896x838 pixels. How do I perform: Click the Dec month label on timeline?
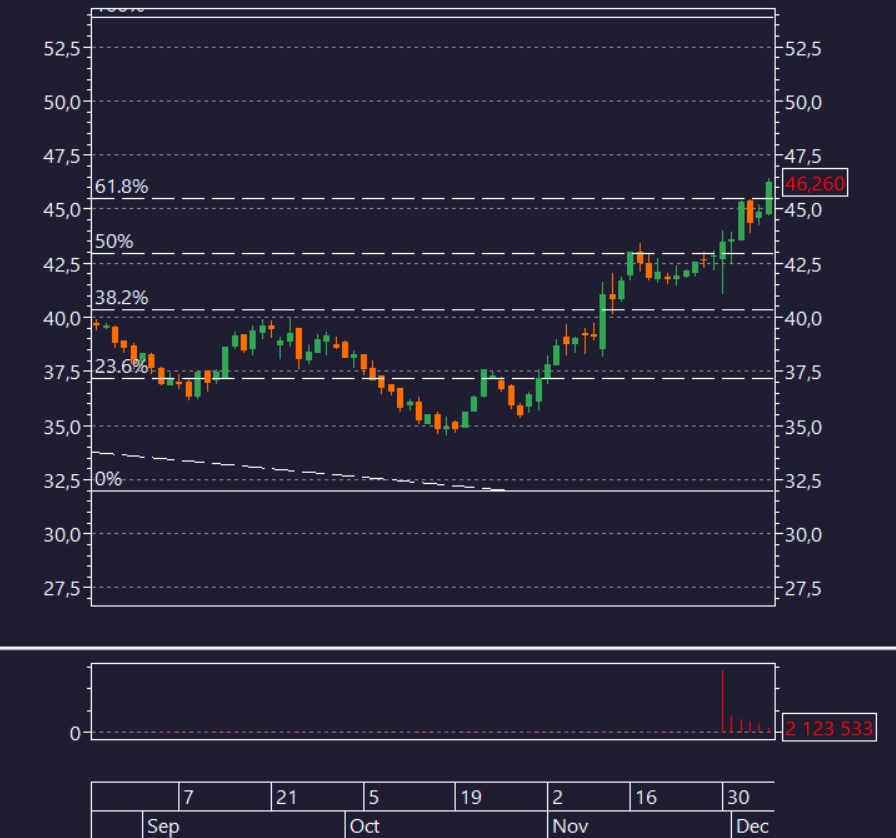tap(752, 826)
